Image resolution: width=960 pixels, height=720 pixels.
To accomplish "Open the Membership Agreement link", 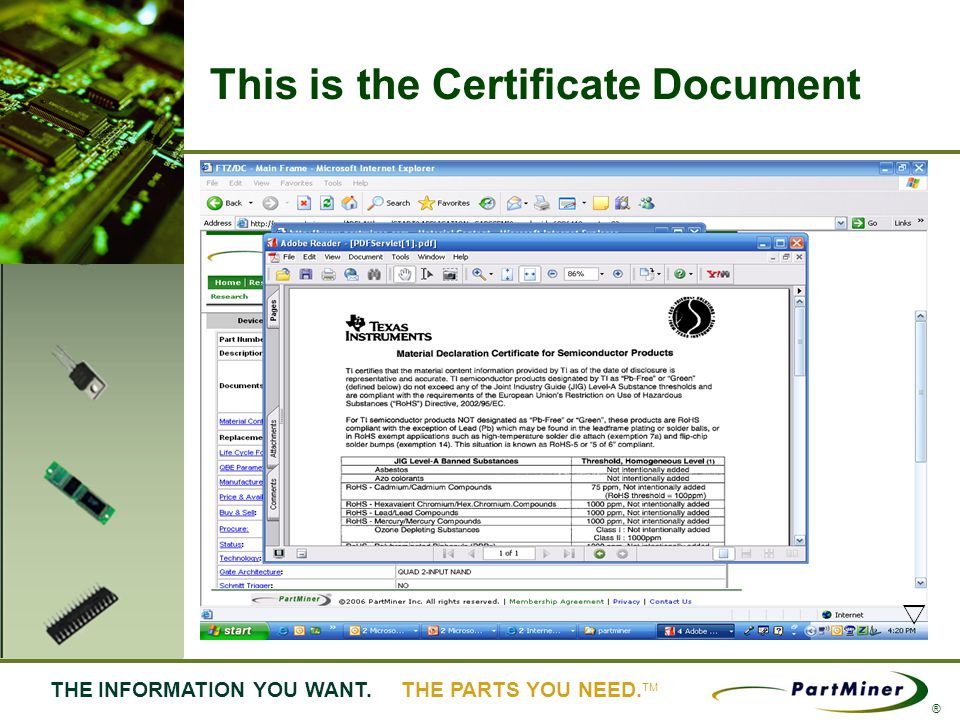I will (x=557, y=601).
